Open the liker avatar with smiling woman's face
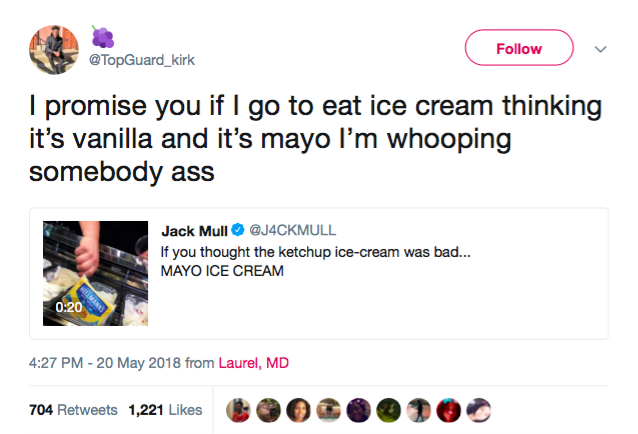638x434 pixels. tap(300, 410)
